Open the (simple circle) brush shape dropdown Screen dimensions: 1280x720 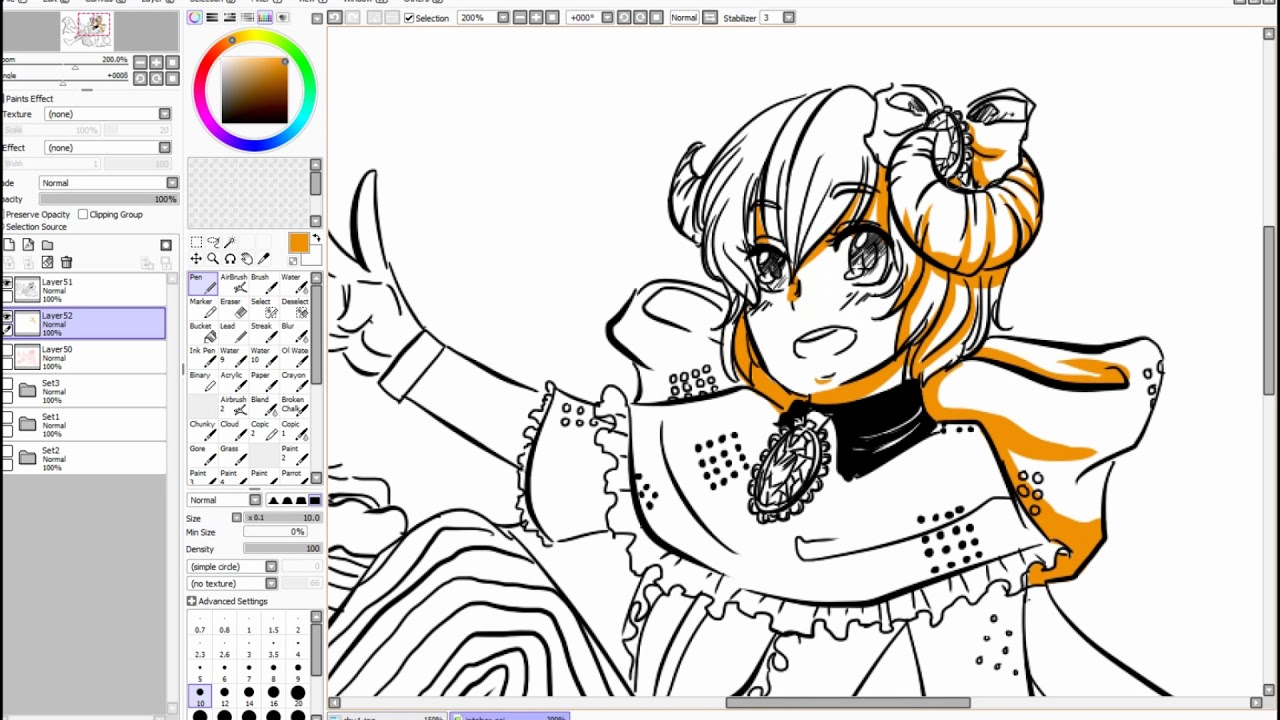271,567
